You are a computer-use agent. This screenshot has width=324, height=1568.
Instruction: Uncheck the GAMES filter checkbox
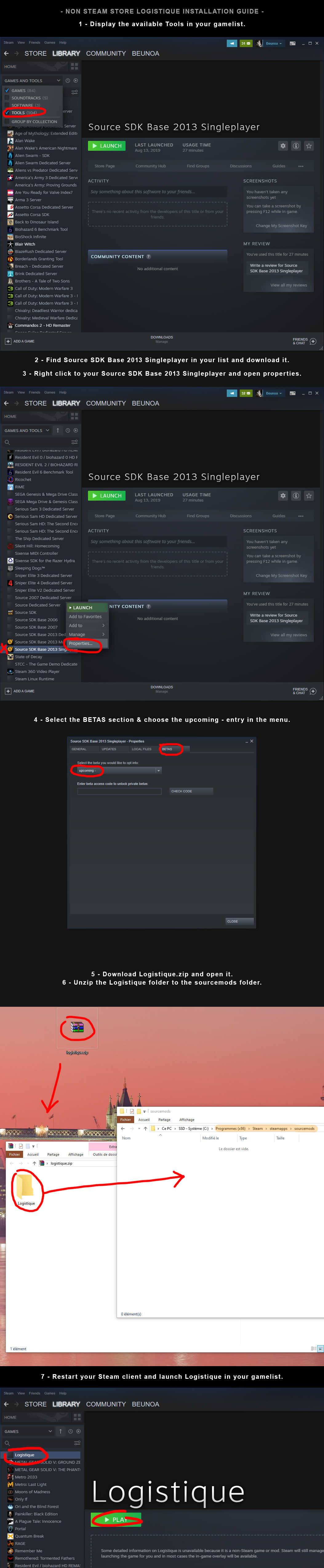[x=7, y=90]
